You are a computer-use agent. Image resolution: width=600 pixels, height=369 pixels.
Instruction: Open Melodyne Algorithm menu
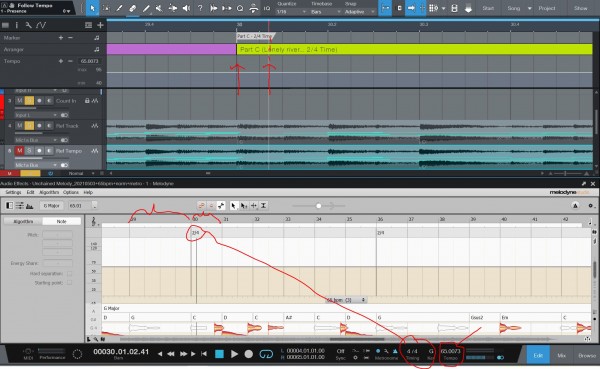pos(49,193)
